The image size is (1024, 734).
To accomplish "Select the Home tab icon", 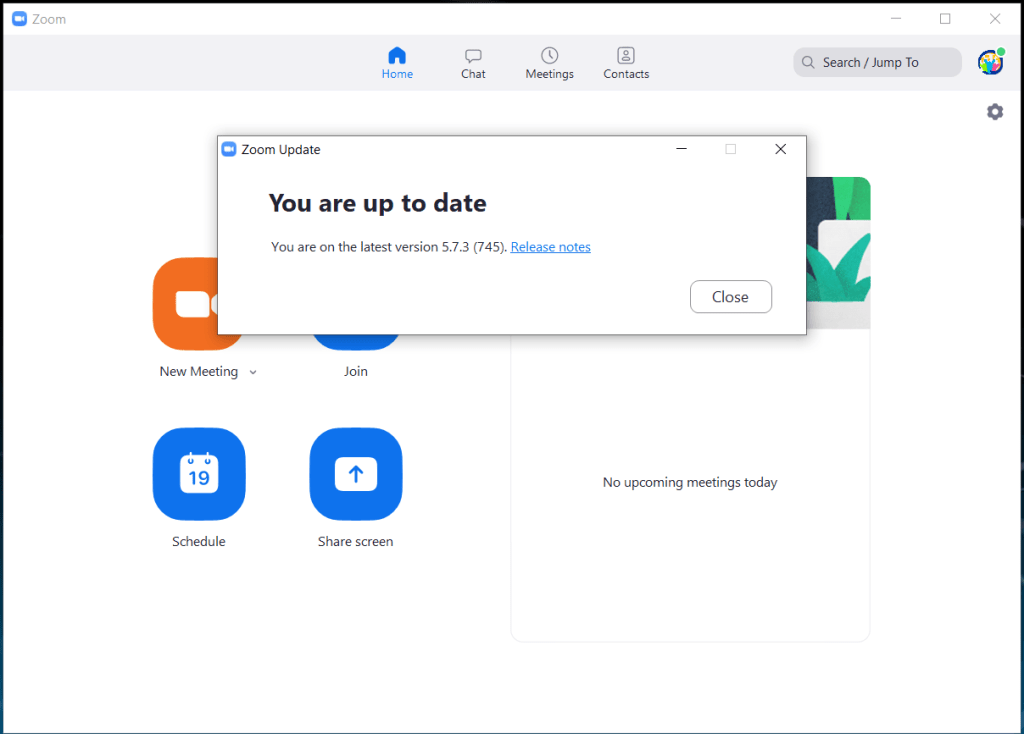I will coord(397,56).
